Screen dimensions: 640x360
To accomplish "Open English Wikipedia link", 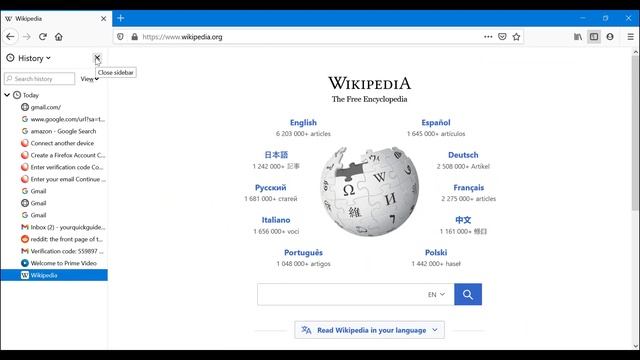I will pyautogui.click(x=303, y=122).
